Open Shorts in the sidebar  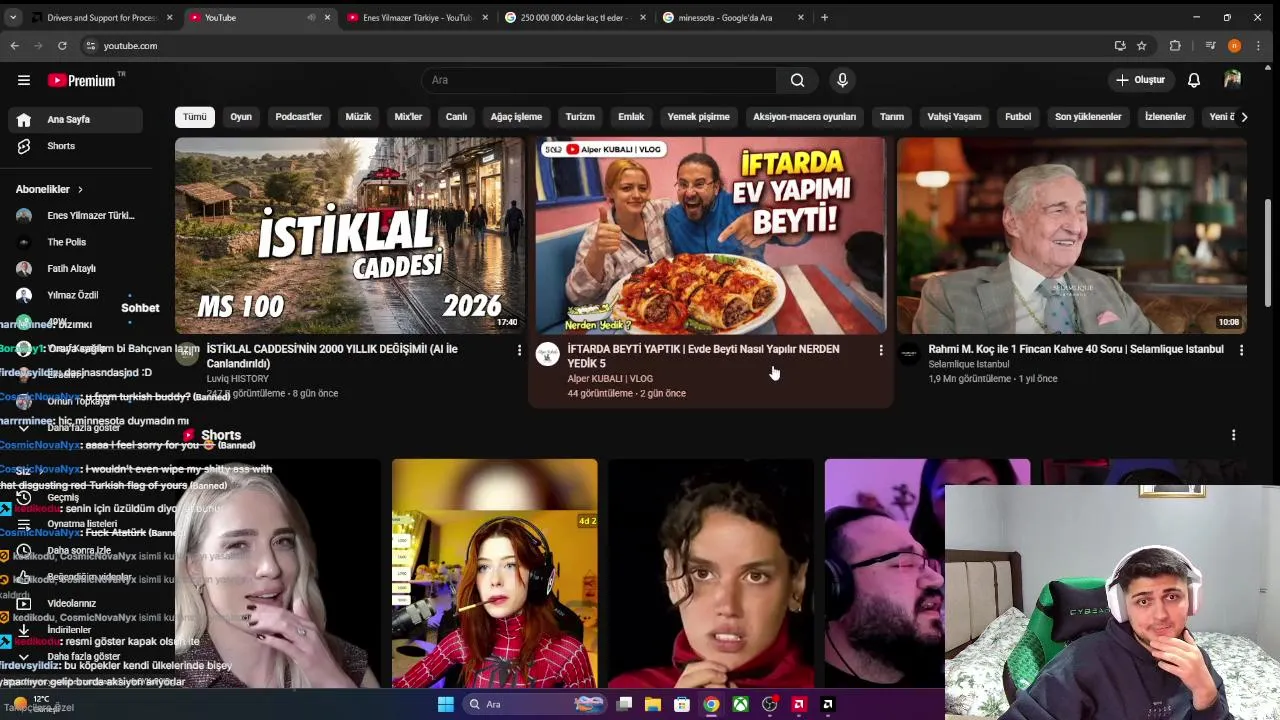pos(76,146)
